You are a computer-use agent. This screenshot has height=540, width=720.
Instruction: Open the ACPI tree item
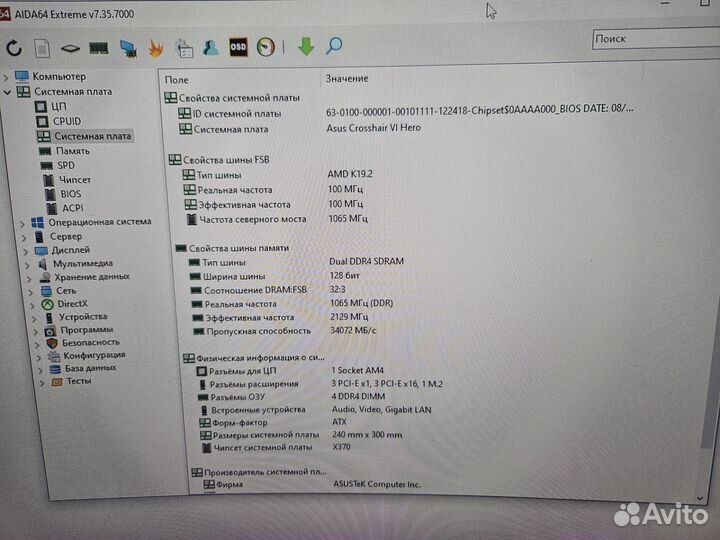tap(73, 208)
